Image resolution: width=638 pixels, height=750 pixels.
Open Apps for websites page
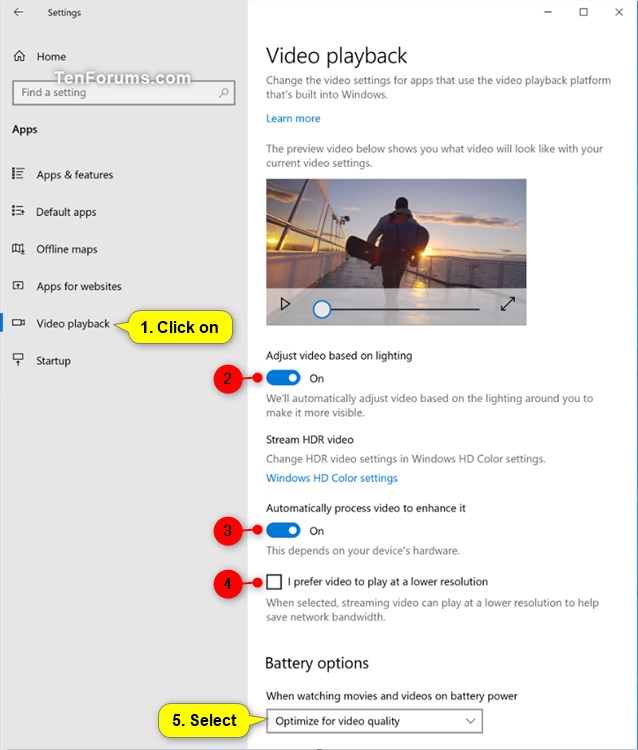(79, 287)
